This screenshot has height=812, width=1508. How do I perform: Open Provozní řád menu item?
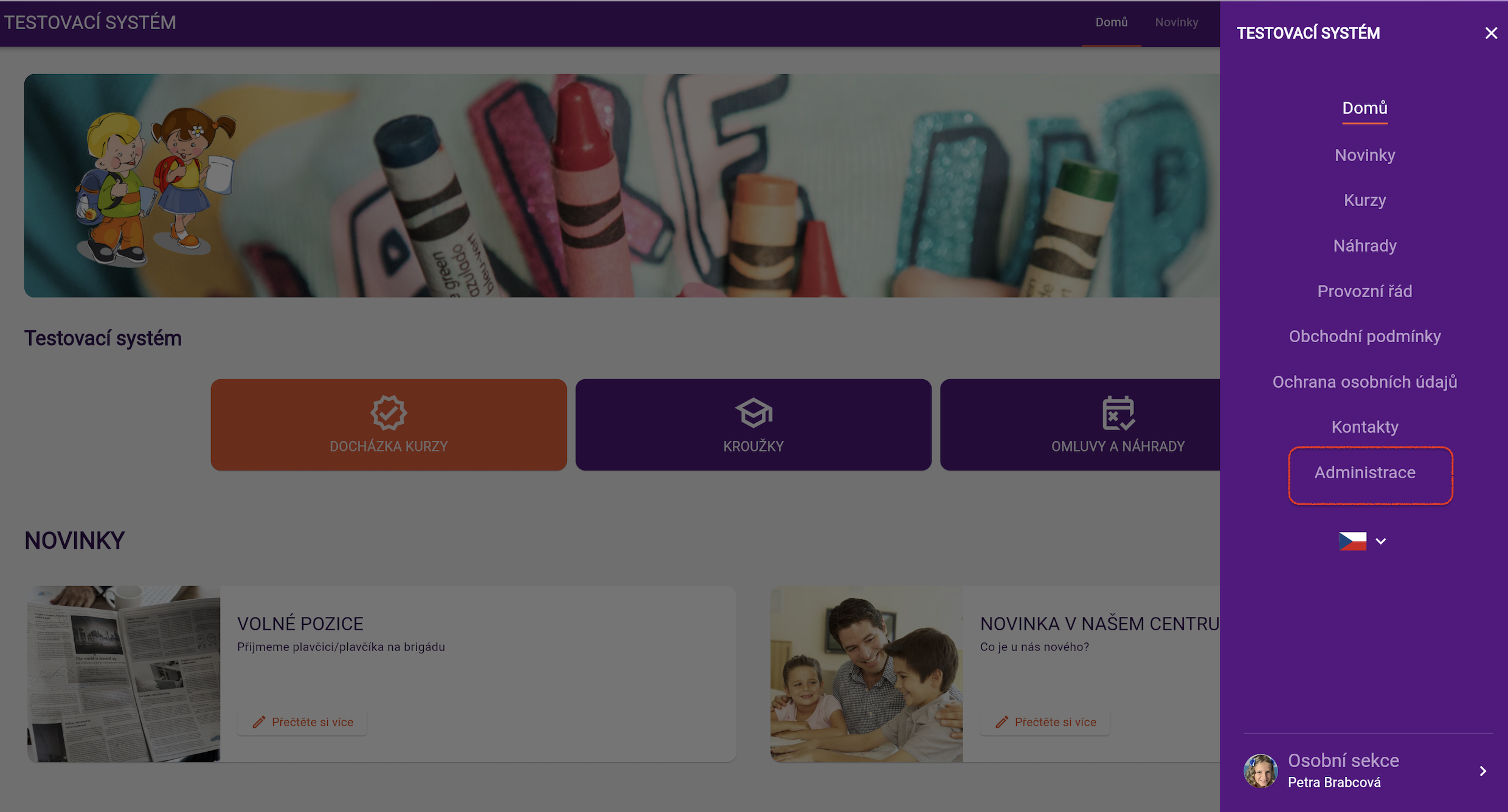coord(1364,291)
